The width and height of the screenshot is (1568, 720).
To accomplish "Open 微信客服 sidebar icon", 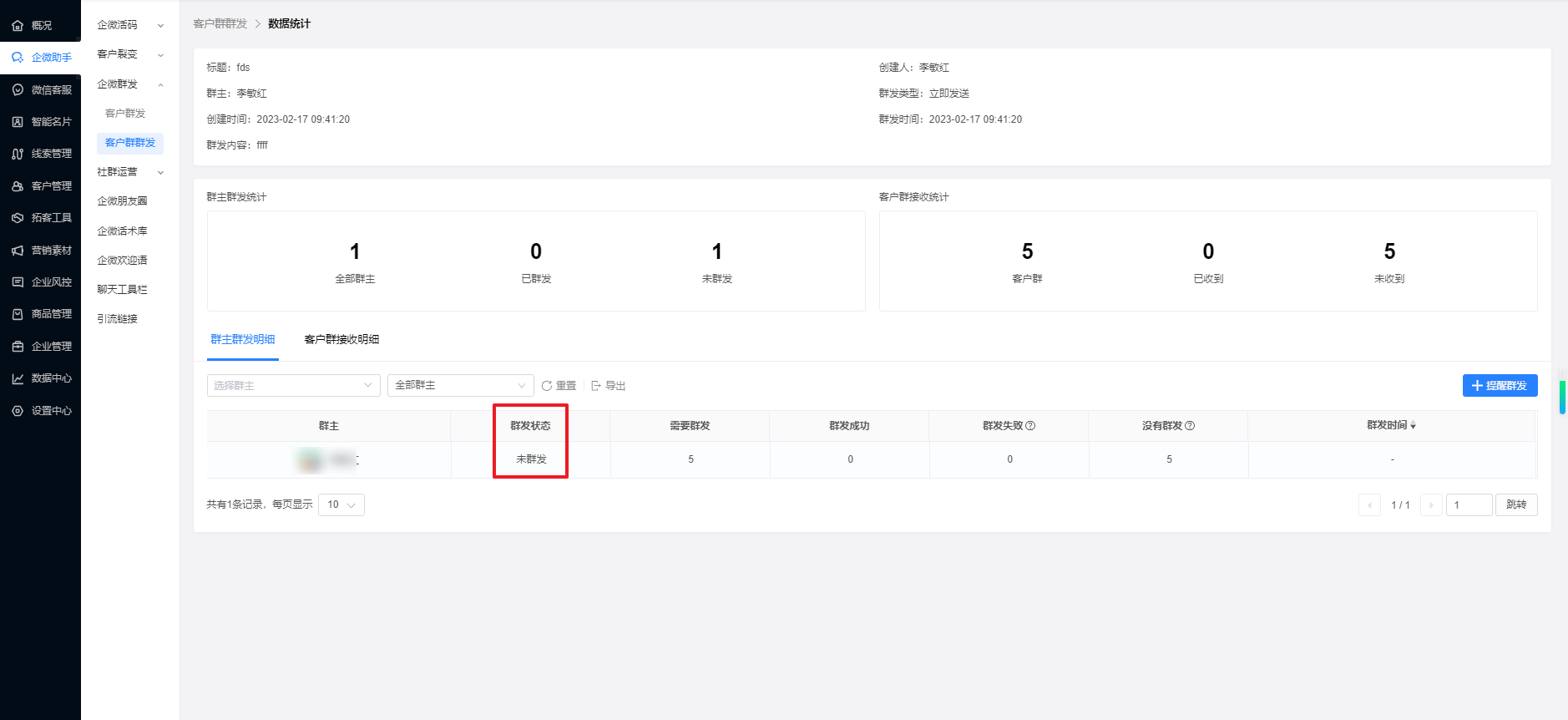I will tap(18, 90).
